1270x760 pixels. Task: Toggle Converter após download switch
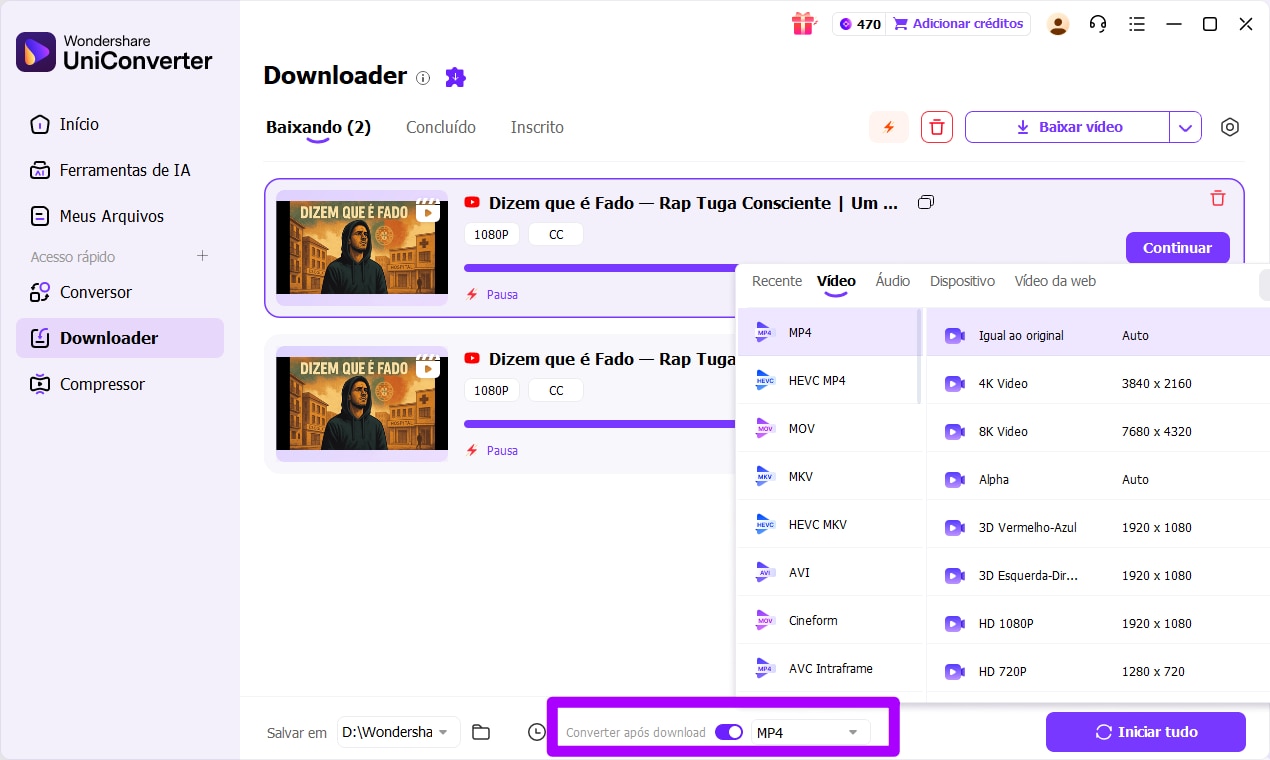[729, 732]
